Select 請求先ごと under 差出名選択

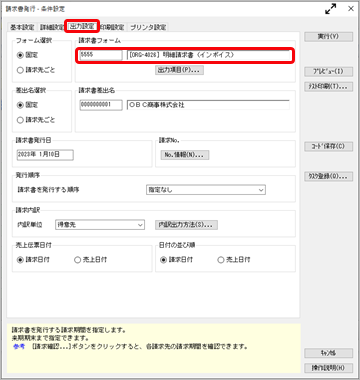[36, 120]
